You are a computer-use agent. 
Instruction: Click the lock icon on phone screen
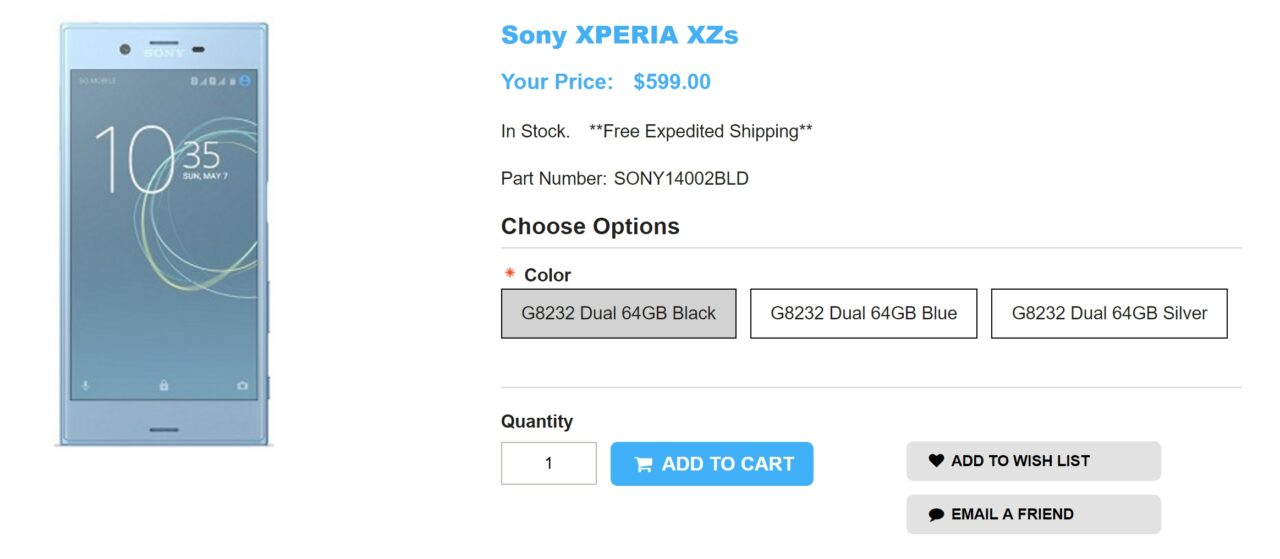tap(163, 384)
